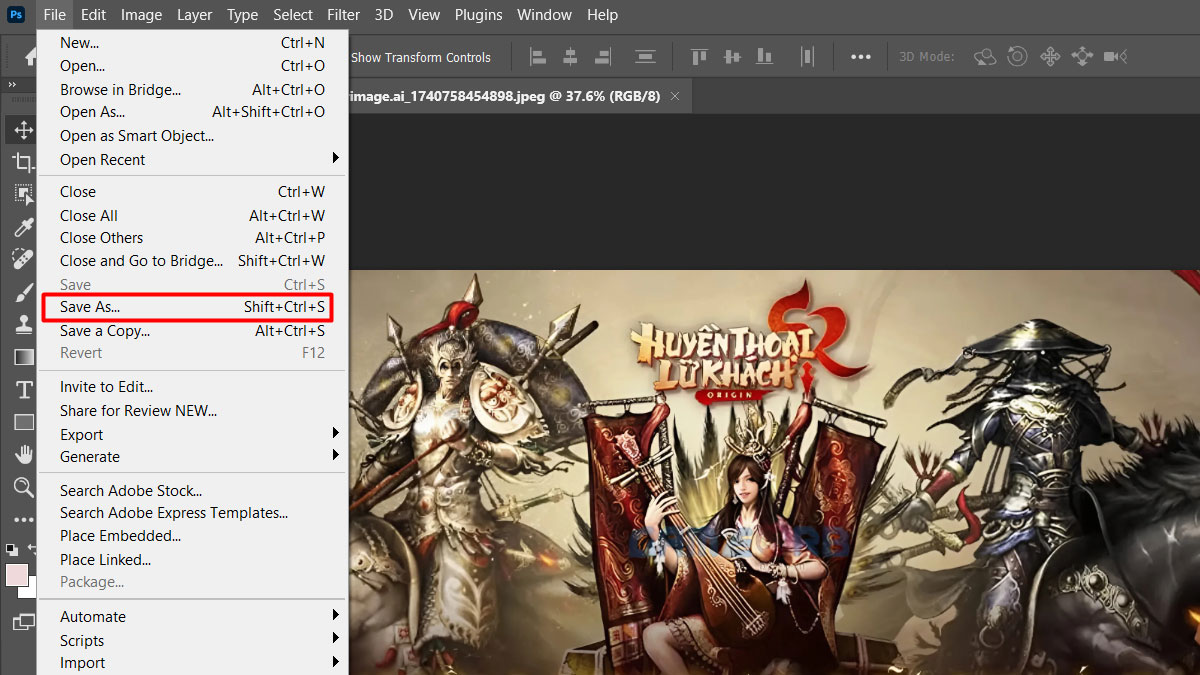
Task: Click the 3D Slide camera icon
Action: click(1082, 57)
